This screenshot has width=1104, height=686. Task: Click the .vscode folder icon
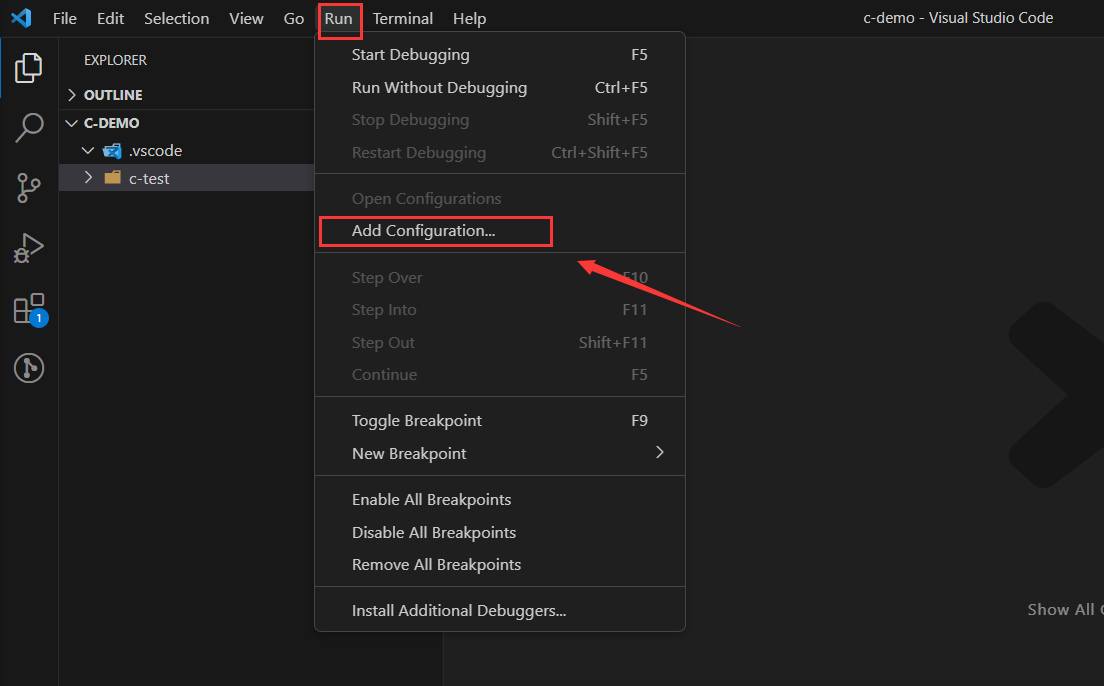point(112,151)
